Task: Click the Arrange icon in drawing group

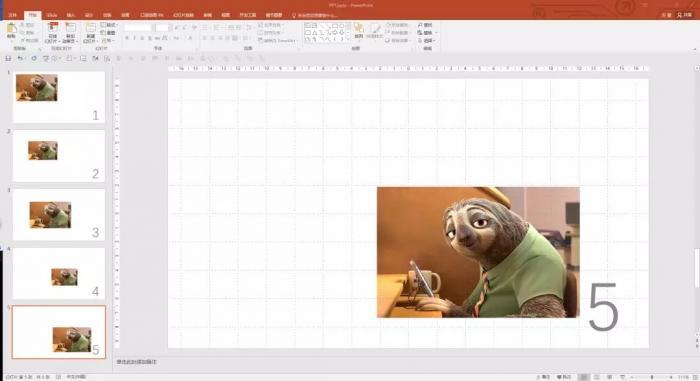Action: 358,31
